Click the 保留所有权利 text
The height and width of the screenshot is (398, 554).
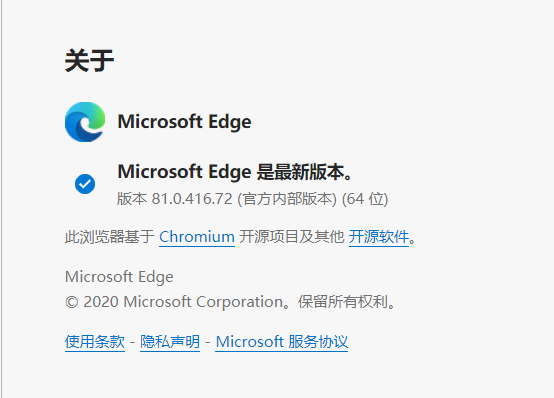(343, 302)
